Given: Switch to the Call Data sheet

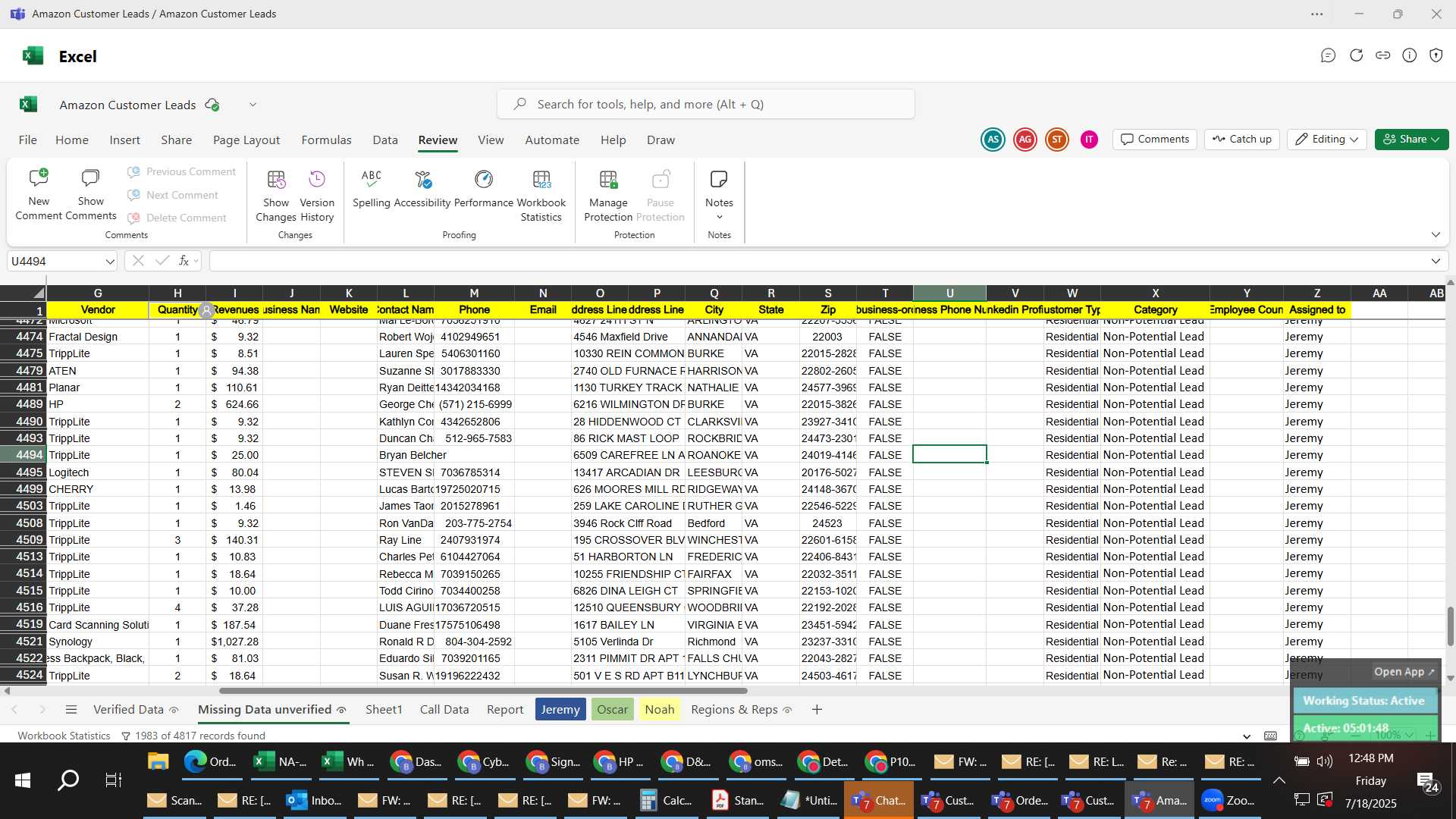Looking at the screenshot, I should 444,710.
